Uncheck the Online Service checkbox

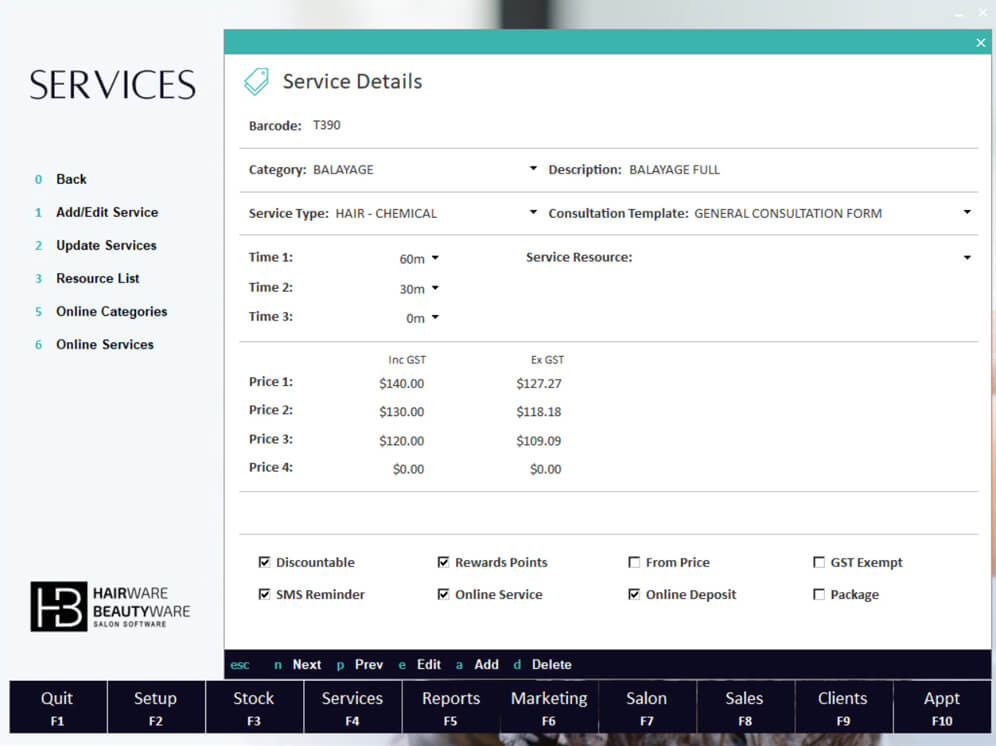(x=443, y=594)
